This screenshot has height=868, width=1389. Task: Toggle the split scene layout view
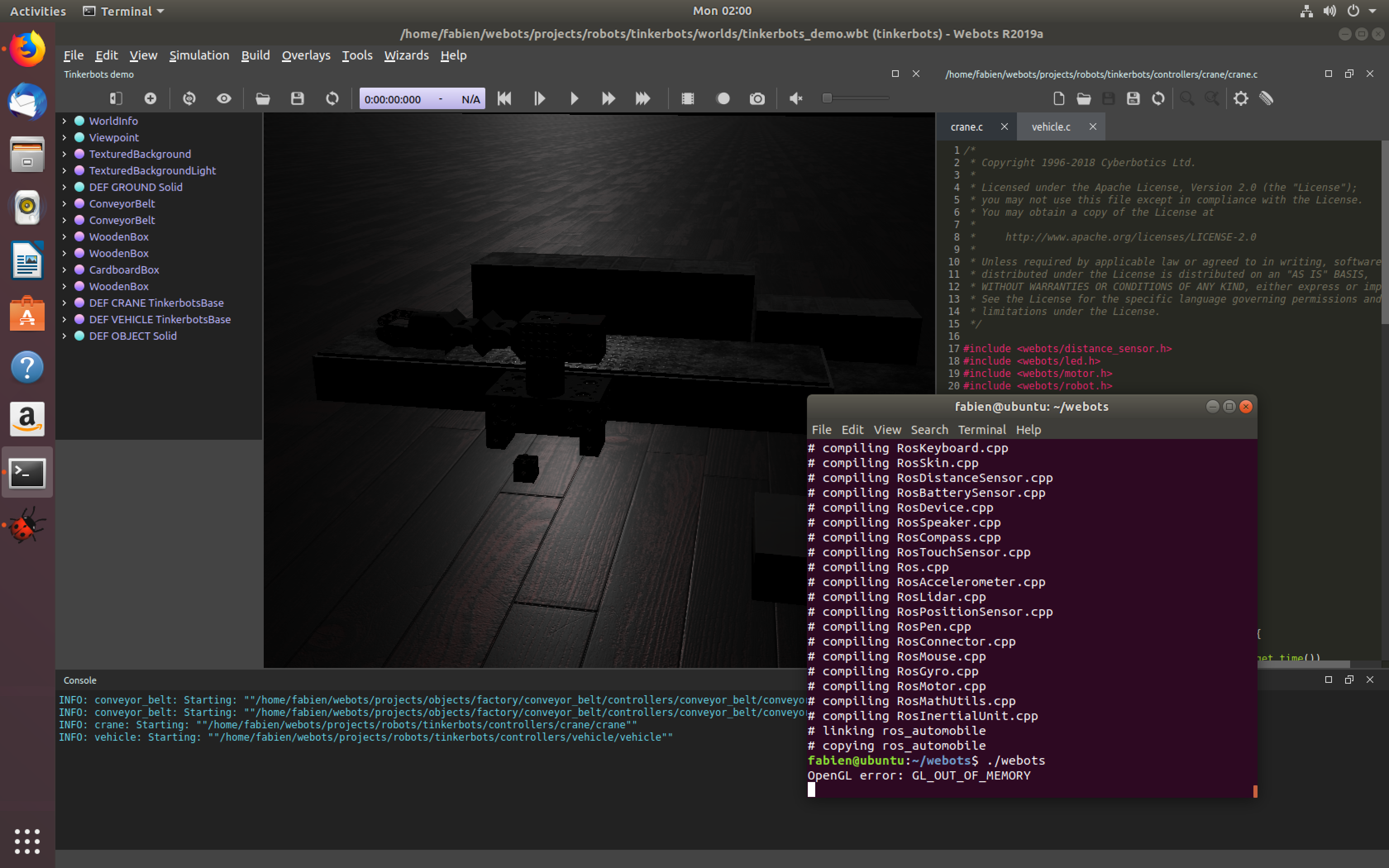(115, 98)
